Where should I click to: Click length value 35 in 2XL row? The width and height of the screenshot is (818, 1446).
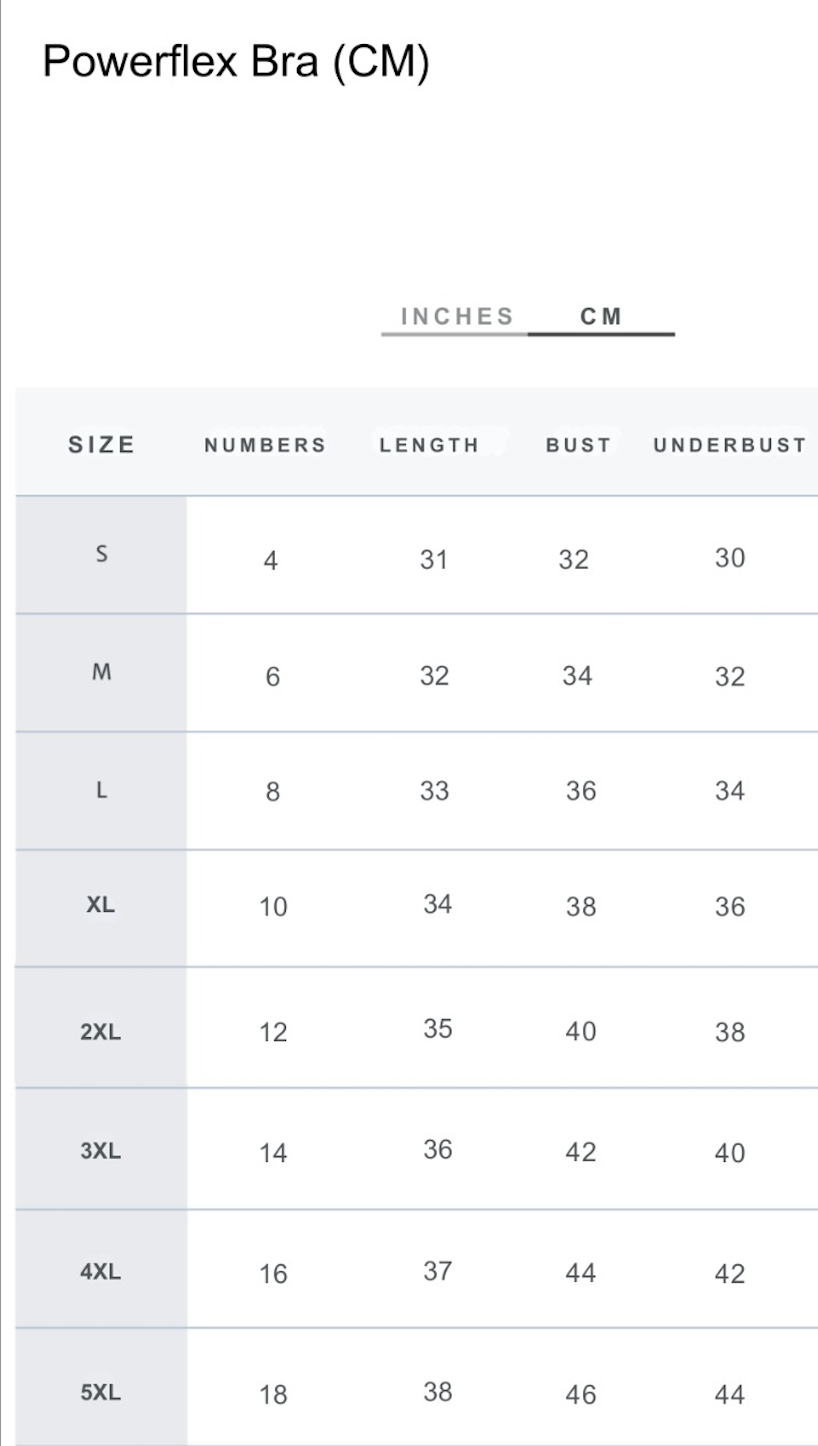pos(437,1029)
